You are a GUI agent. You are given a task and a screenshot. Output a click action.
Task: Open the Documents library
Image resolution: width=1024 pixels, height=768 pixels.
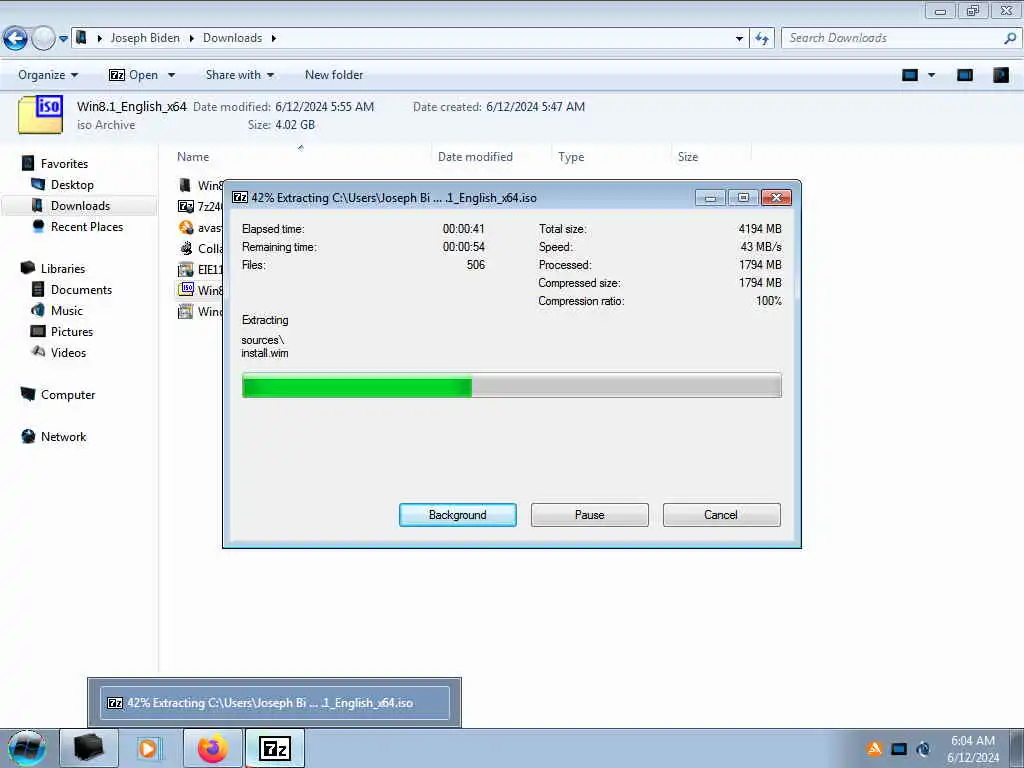81,289
